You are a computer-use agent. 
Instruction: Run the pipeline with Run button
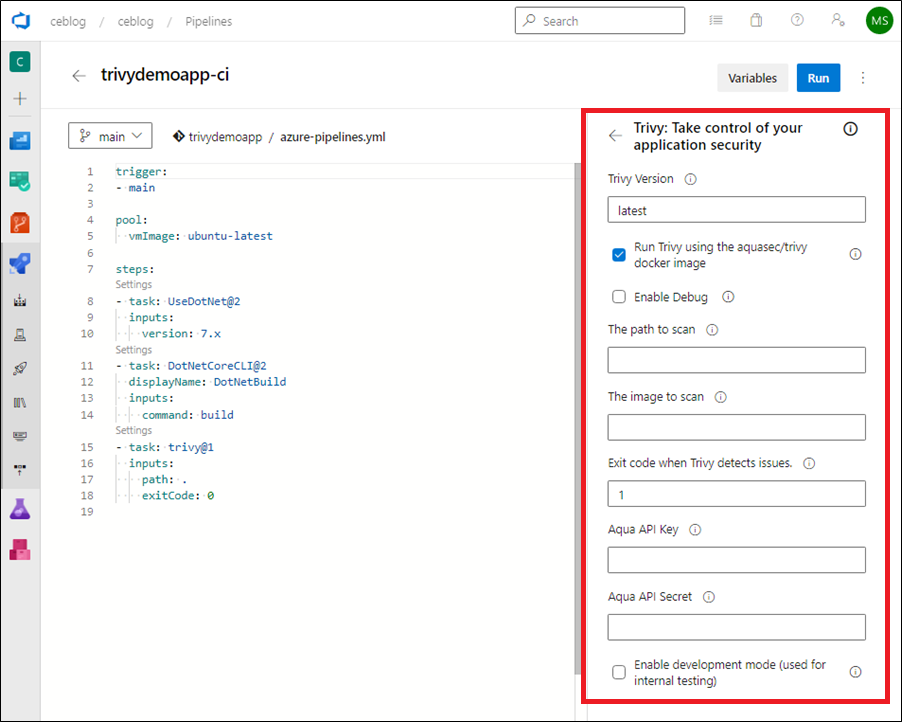pyautogui.click(x=818, y=78)
